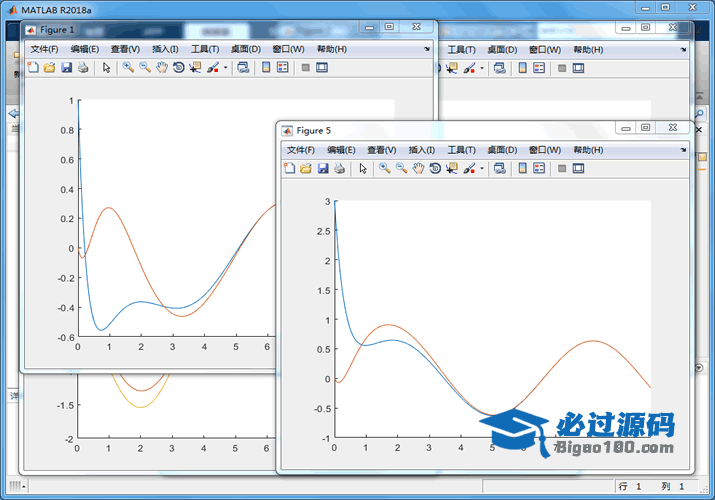The width and height of the screenshot is (715, 500).
Task: Open 编辑(E) menu in Figure 1
Action: pos(85,49)
